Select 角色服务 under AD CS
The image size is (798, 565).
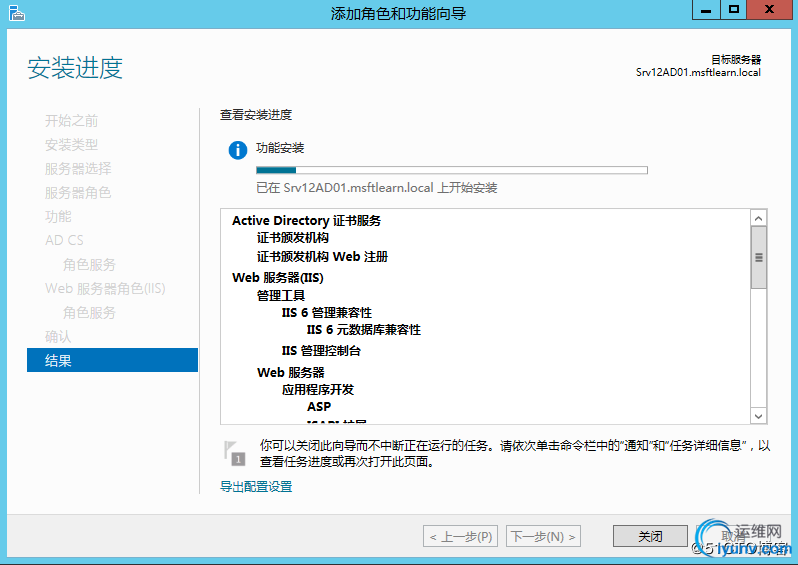[x=89, y=264]
